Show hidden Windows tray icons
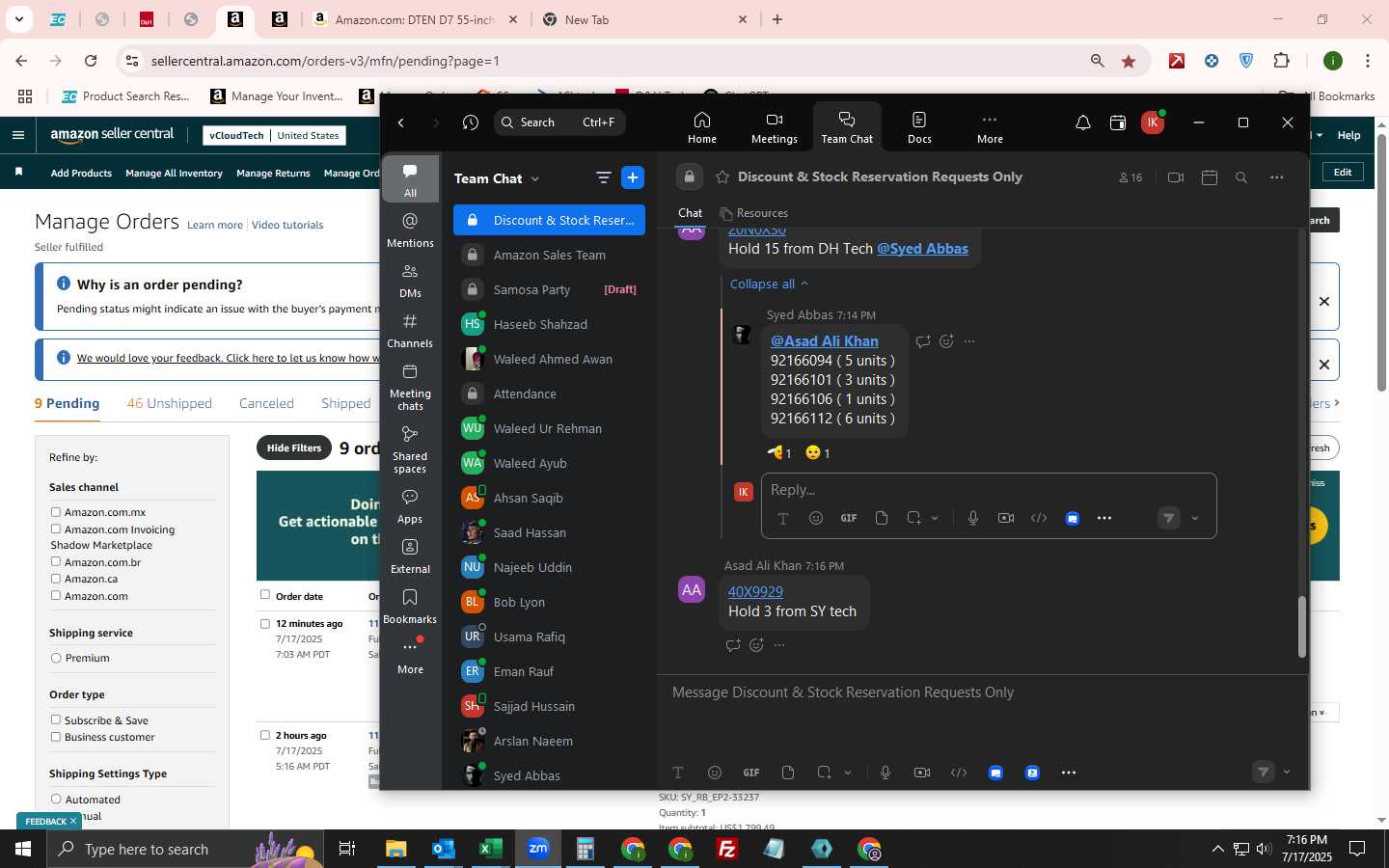The width and height of the screenshot is (1389, 868). [x=1217, y=849]
